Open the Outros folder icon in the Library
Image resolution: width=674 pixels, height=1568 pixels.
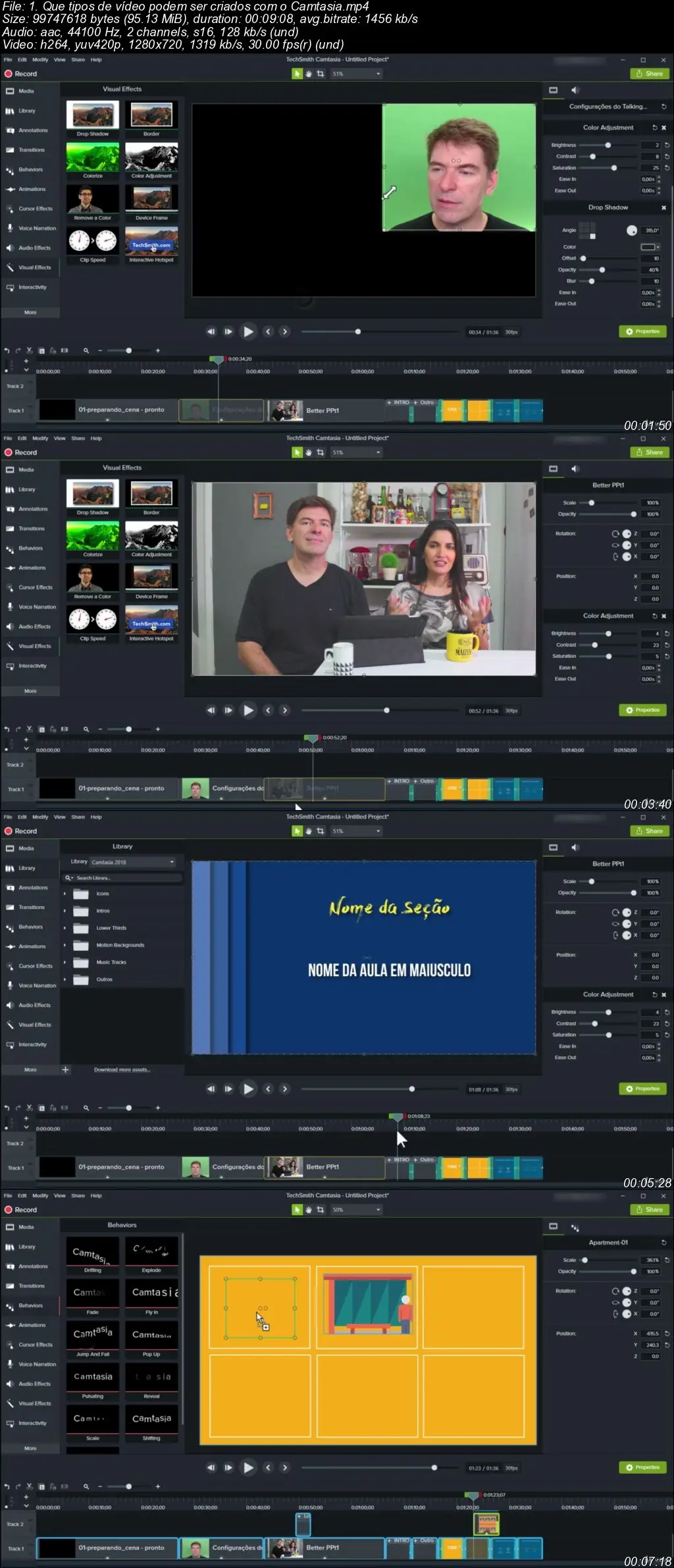pyautogui.click(x=81, y=980)
